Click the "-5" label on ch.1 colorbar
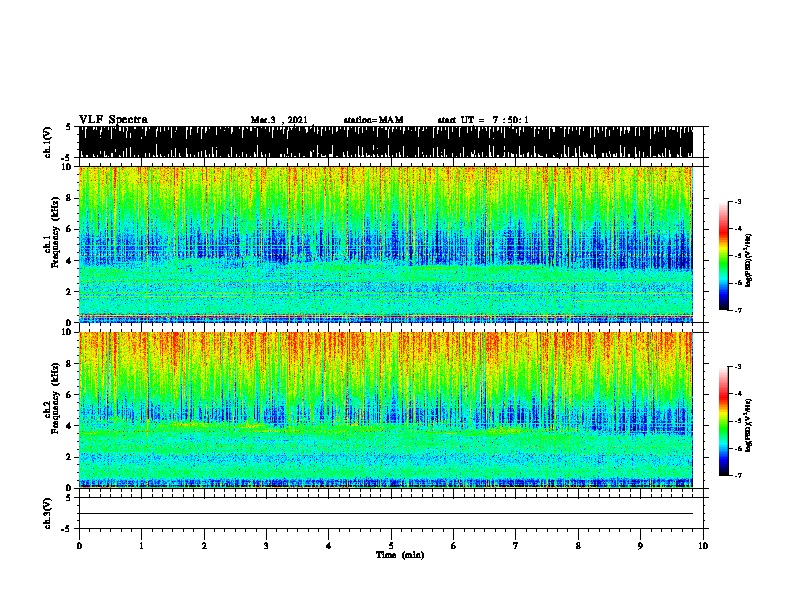 pos(737,256)
